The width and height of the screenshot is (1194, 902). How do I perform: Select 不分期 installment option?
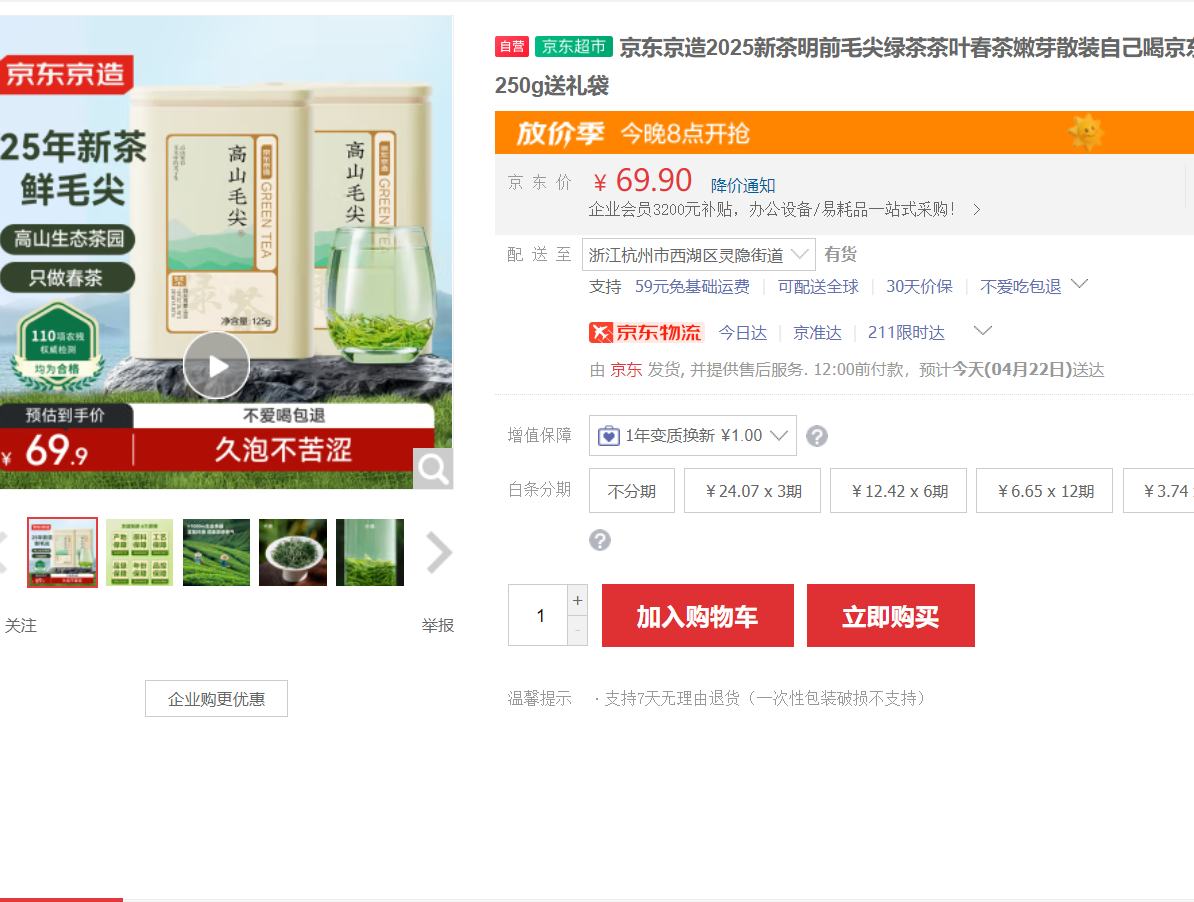pyautogui.click(x=632, y=491)
